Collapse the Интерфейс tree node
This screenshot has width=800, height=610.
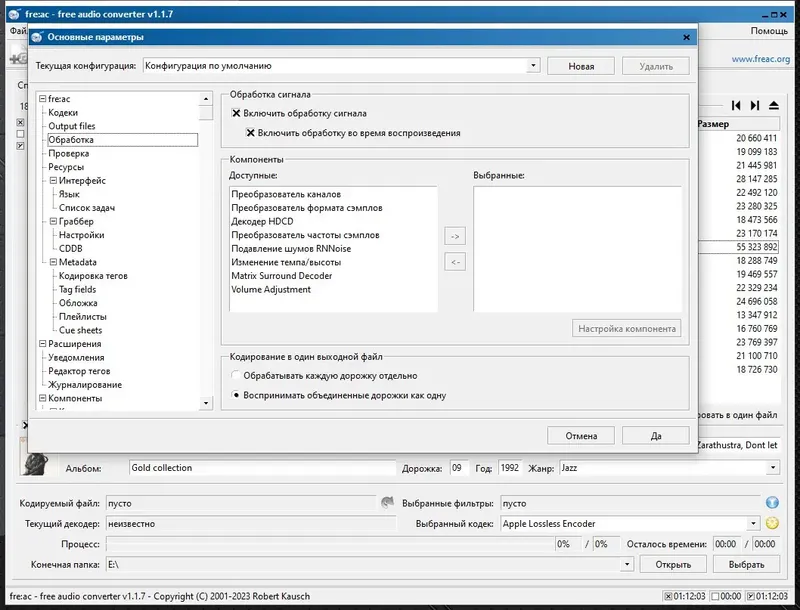pyautogui.click(x=53, y=181)
